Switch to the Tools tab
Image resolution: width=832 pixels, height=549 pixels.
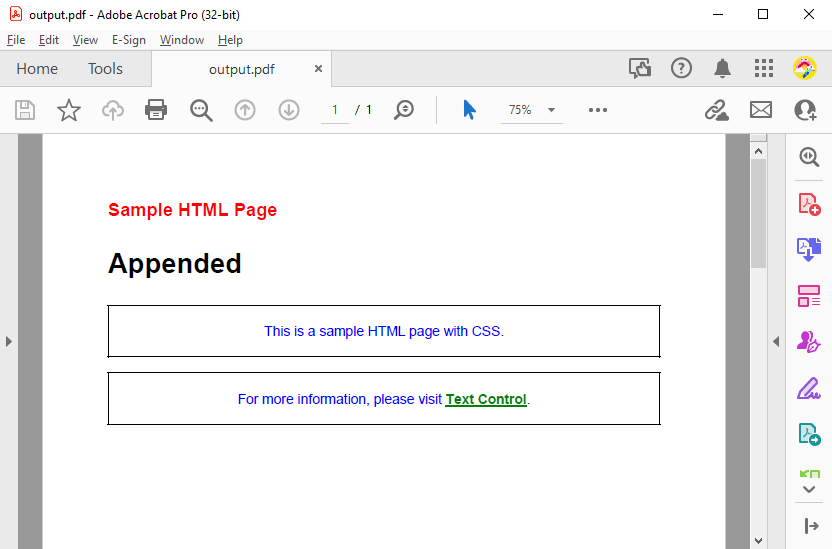pyautogui.click(x=106, y=69)
